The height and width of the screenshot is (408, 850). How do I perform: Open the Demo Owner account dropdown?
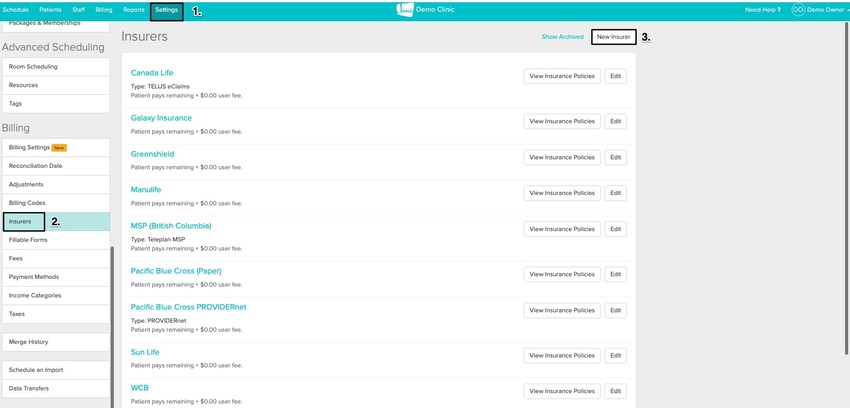click(827, 10)
